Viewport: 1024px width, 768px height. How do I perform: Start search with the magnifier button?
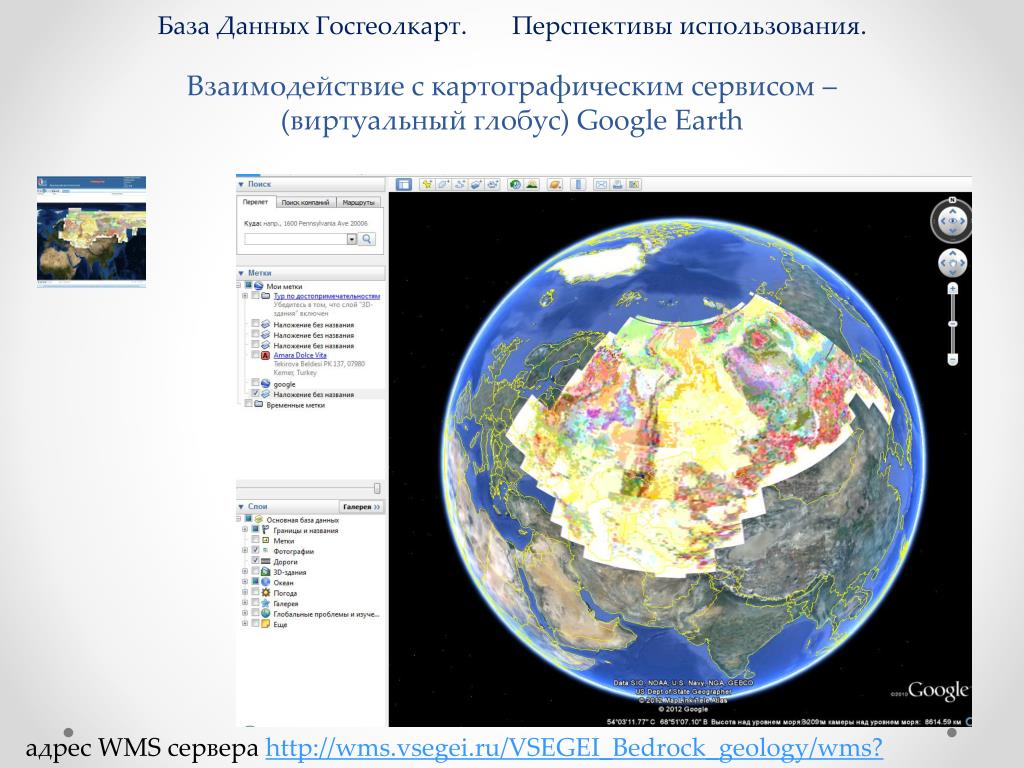(367, 239)
